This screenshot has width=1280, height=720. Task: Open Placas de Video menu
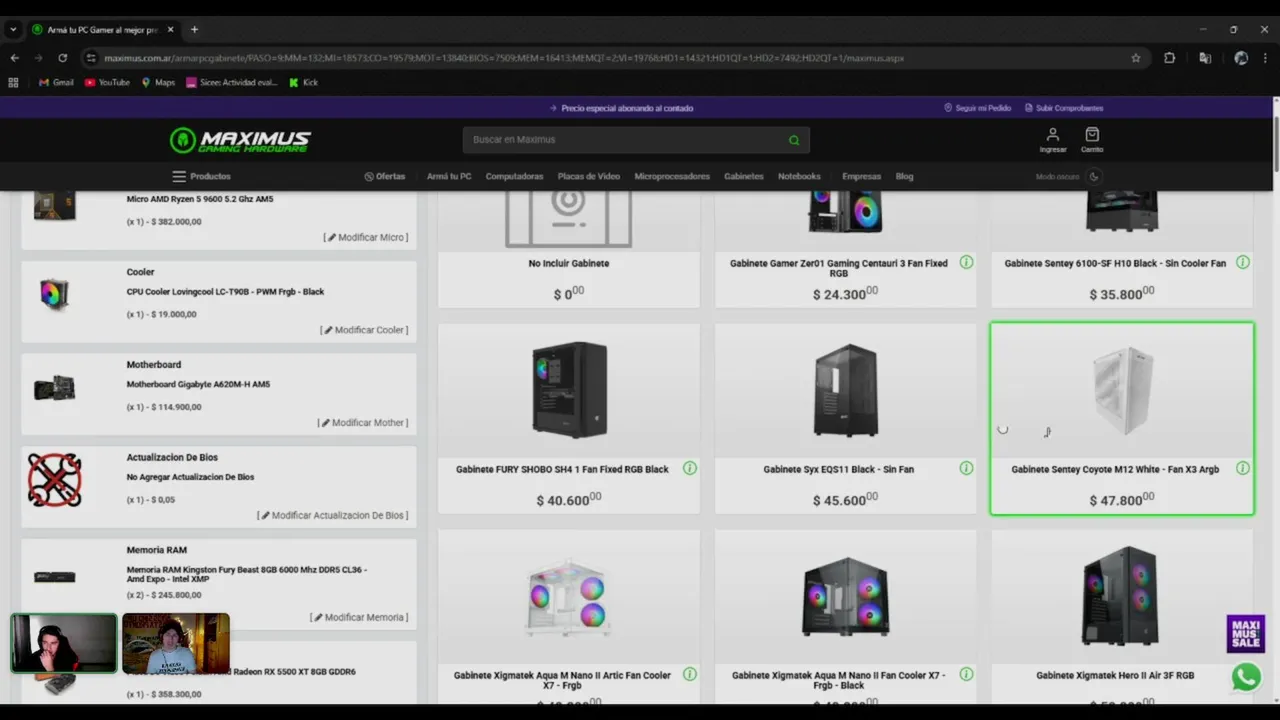coord(589,177)
